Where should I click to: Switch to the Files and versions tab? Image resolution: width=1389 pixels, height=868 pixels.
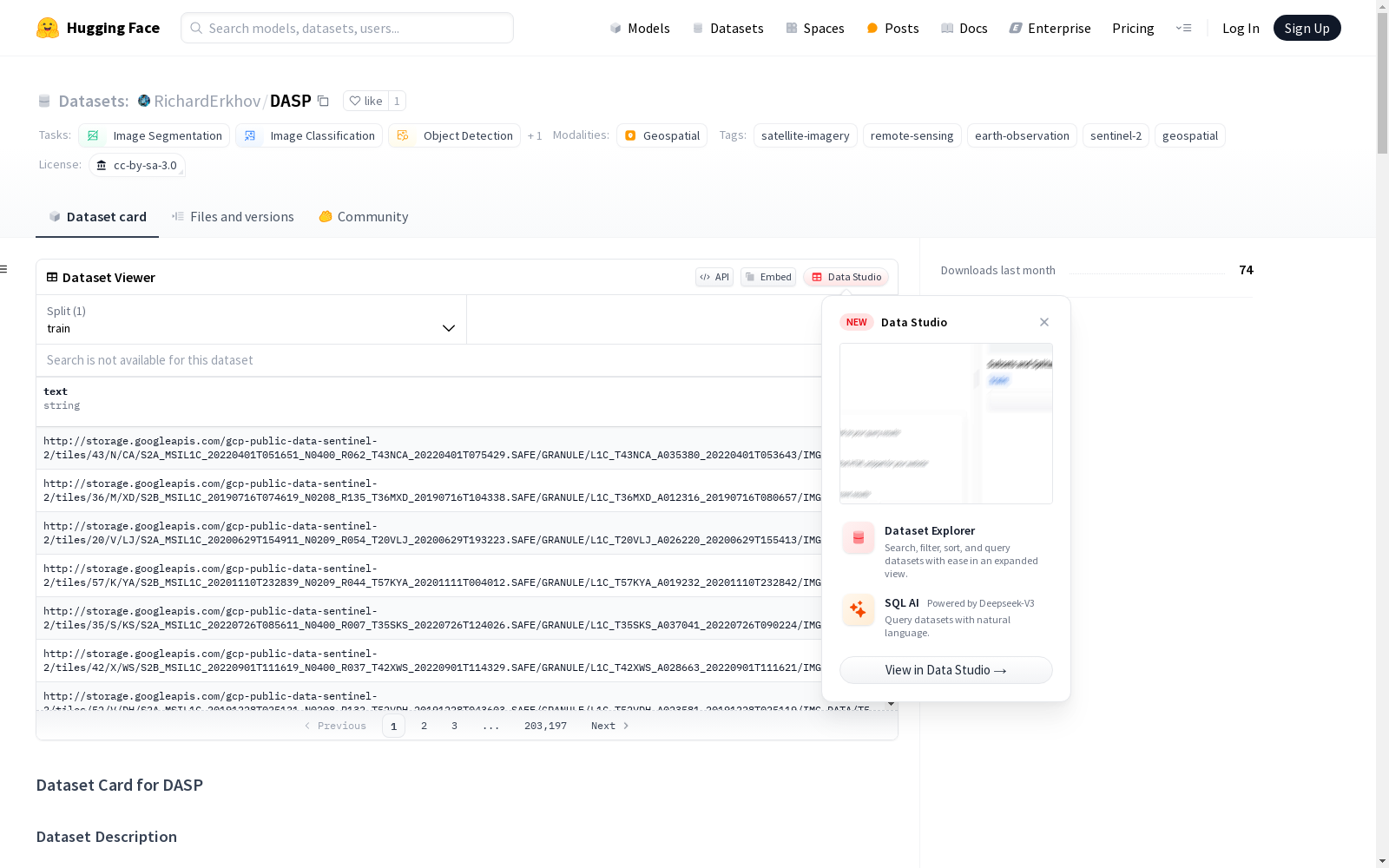[233, 217]
